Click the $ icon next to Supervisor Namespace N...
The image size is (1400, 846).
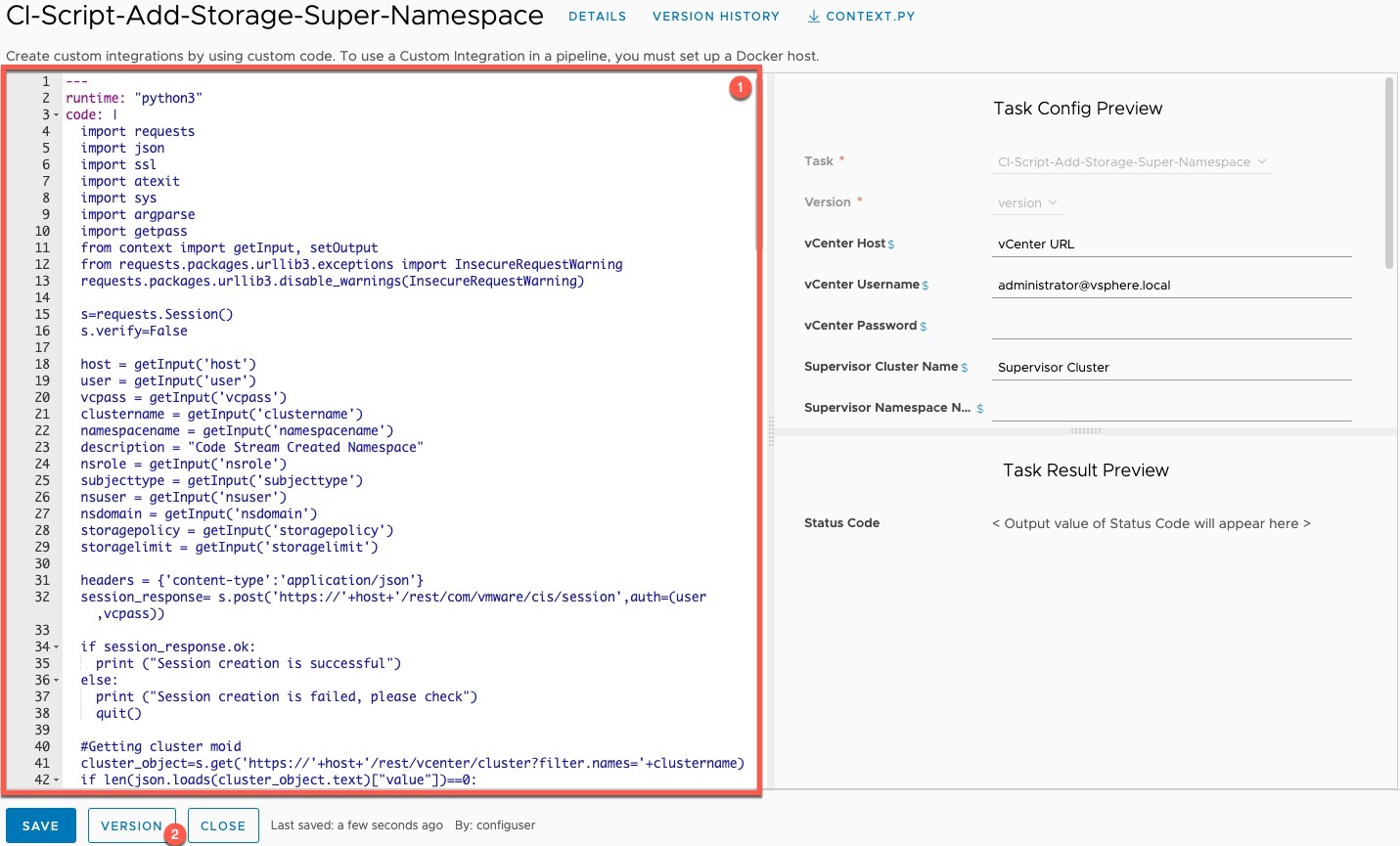pyautogui.click(x=980, y=409)
